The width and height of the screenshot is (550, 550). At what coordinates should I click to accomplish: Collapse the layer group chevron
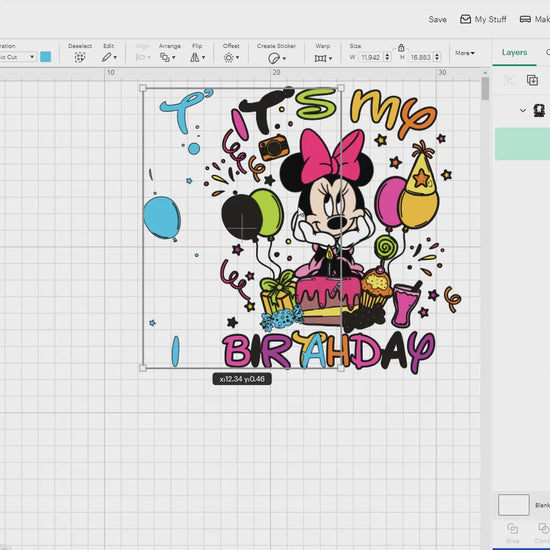pyautogui.click(x=523, y=110)
